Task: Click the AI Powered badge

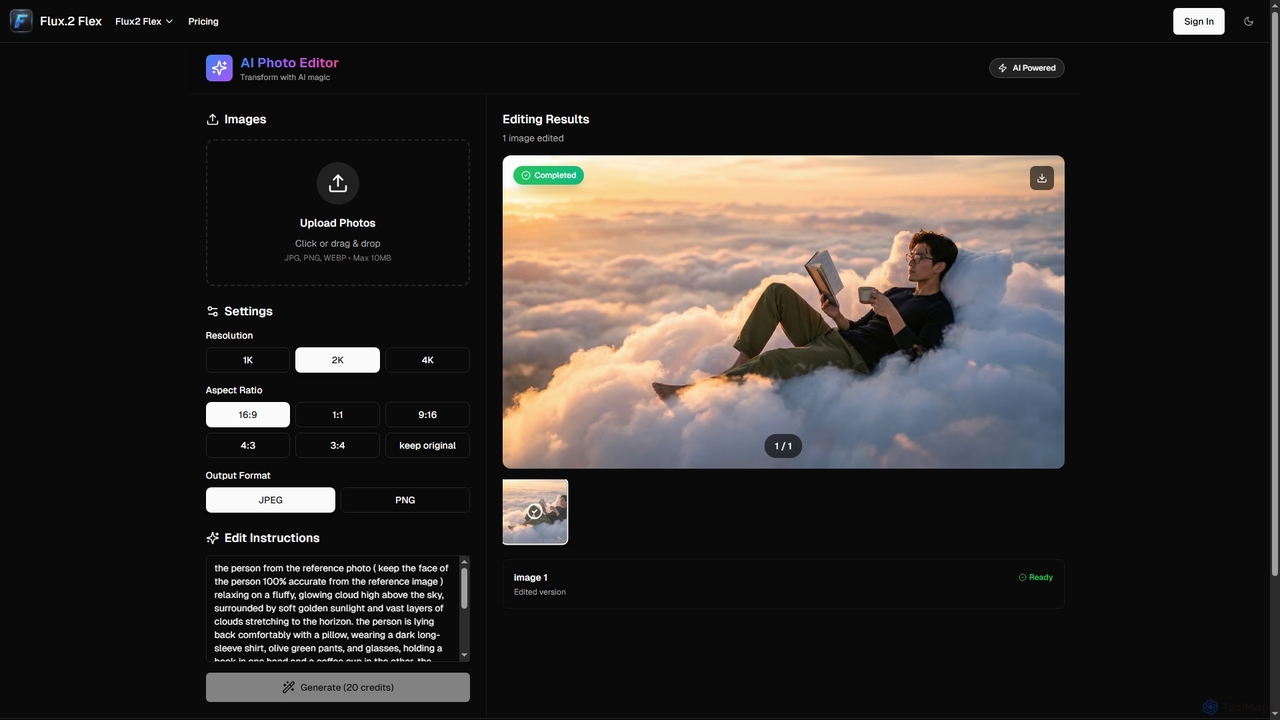Action: [x=1027, y=68]
